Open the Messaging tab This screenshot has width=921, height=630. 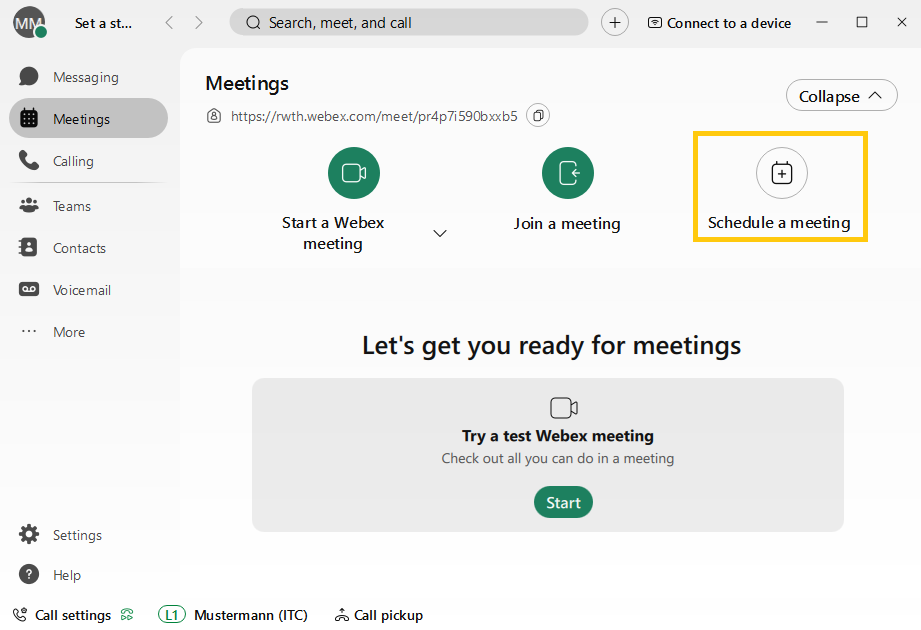tap(85, 77)
